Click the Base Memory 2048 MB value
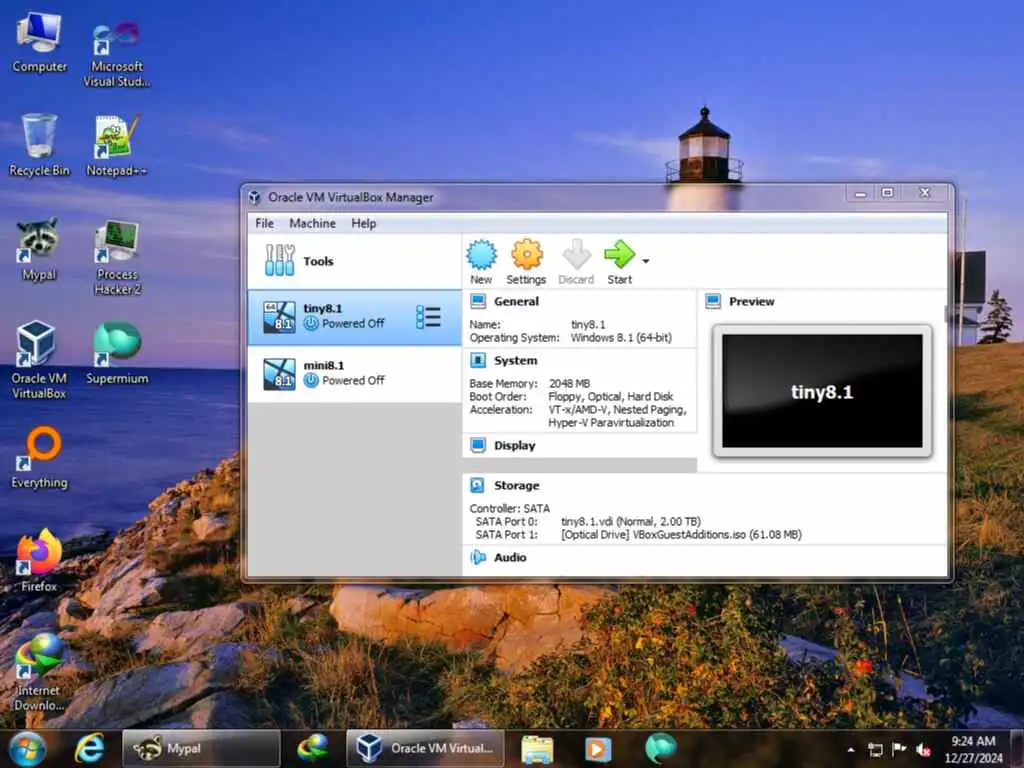1024x768 pixels. pyautogui.click(x=569, y=384)
